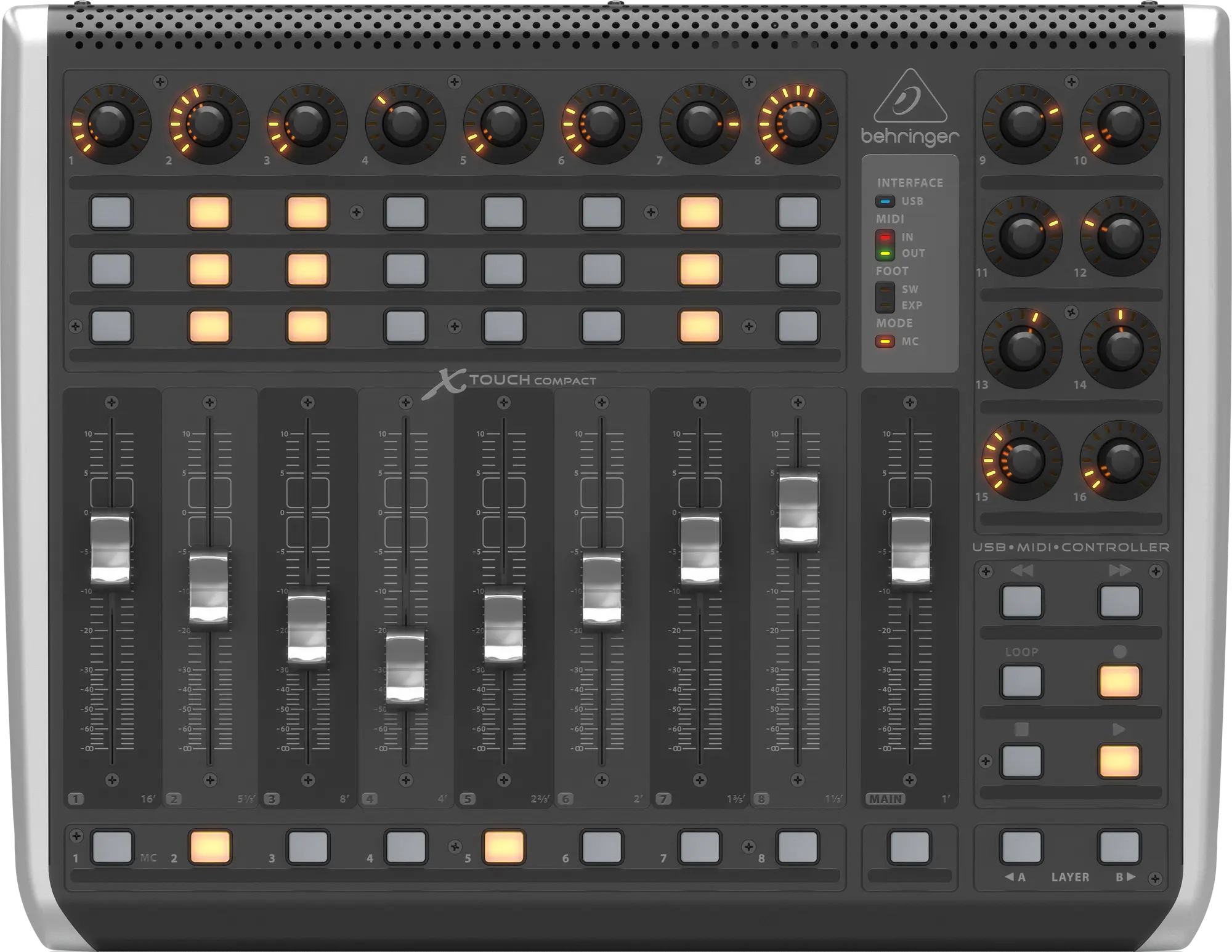Click rotary encoder knob 16
Image resolution: width=1232 pixels, height=952 pixels.
coord(1121,461)
